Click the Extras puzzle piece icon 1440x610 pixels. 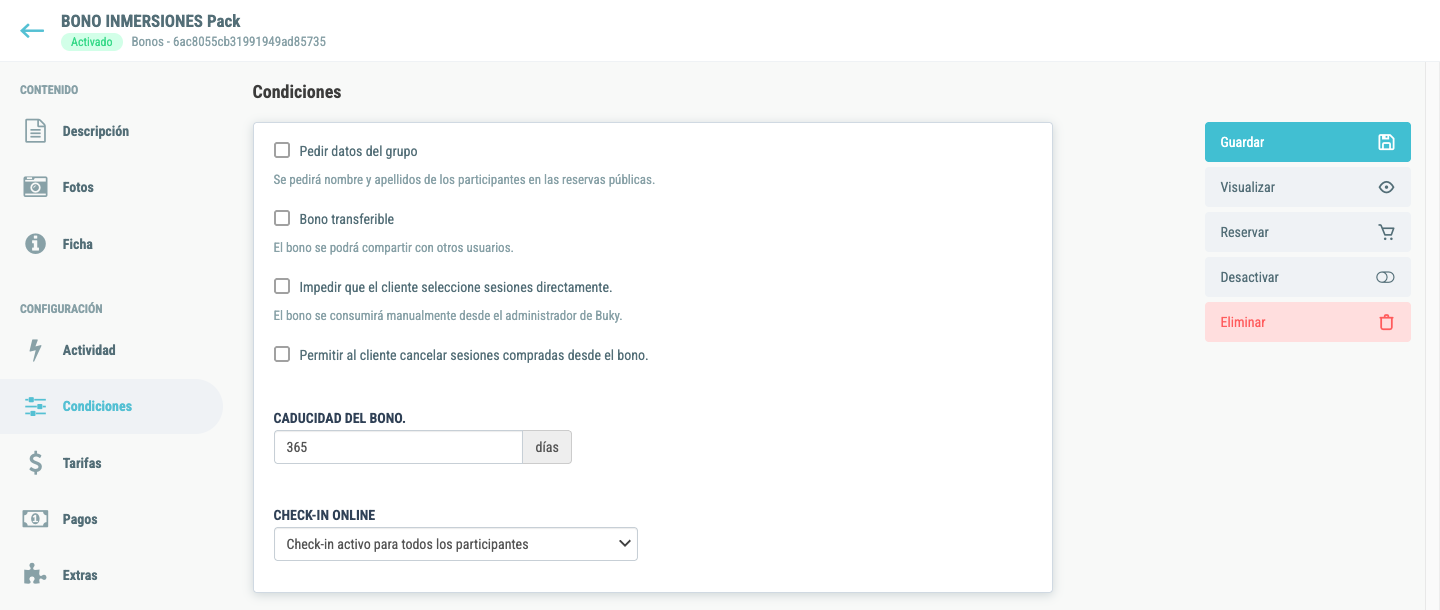click(x=35, y=575)
